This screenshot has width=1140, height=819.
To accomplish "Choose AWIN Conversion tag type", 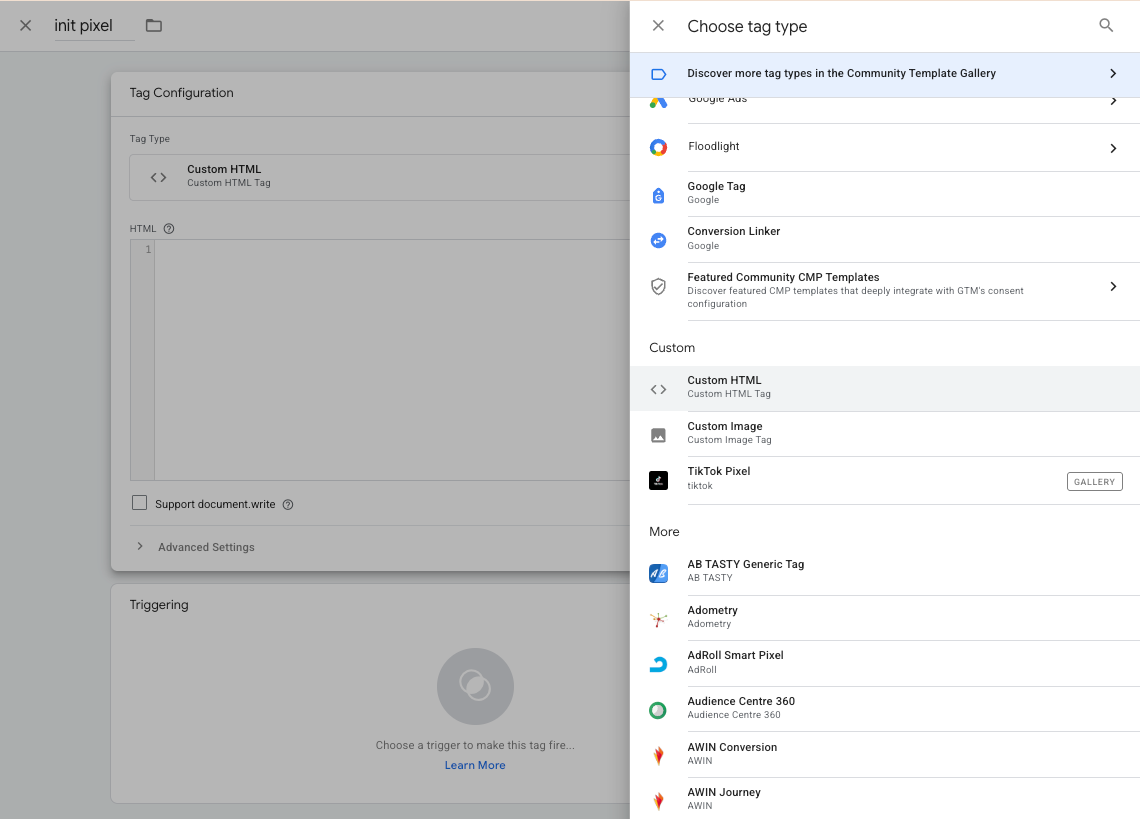I will click(x=732, y=754).
